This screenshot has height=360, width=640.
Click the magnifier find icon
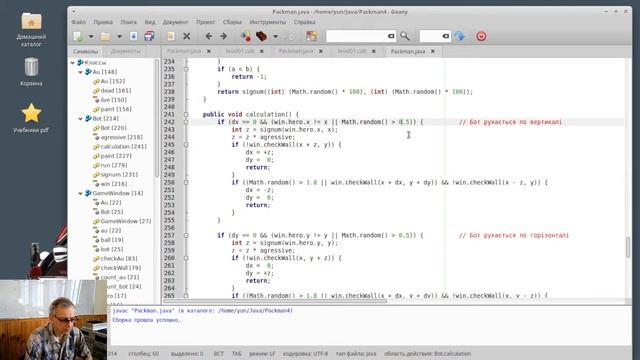404,36
